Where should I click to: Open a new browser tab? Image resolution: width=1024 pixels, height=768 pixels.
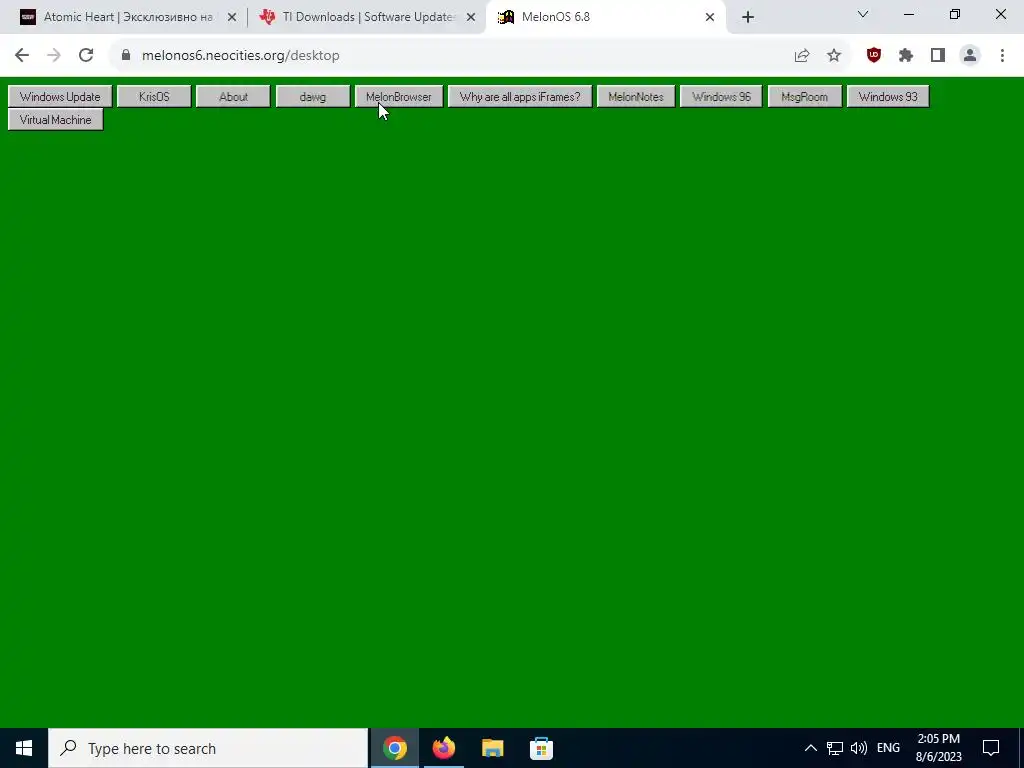(x=748, y=17)
